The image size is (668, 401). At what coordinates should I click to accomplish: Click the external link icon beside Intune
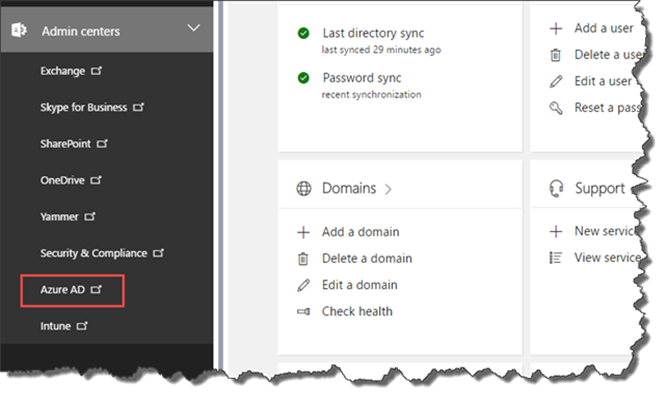point(82,326)
